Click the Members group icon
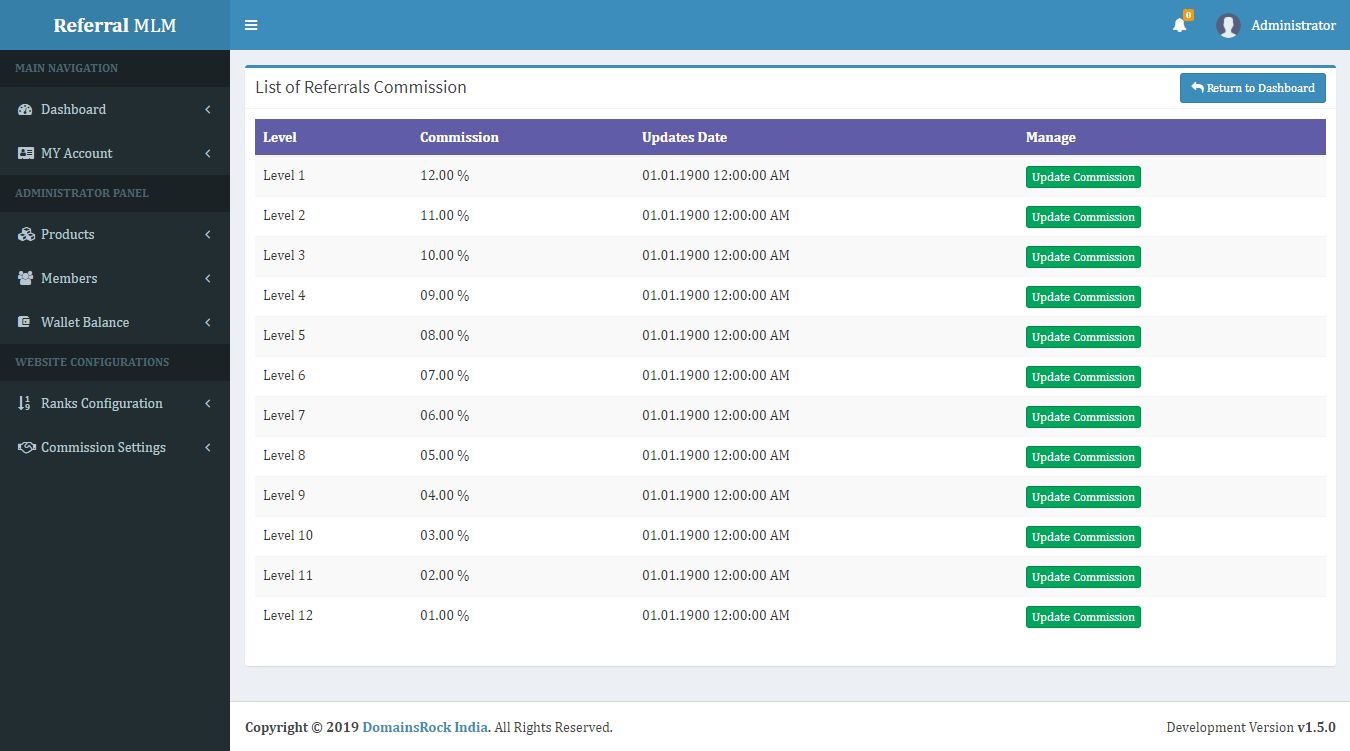The height and width of the screenshot is (751, 1350). coord(26,279)
